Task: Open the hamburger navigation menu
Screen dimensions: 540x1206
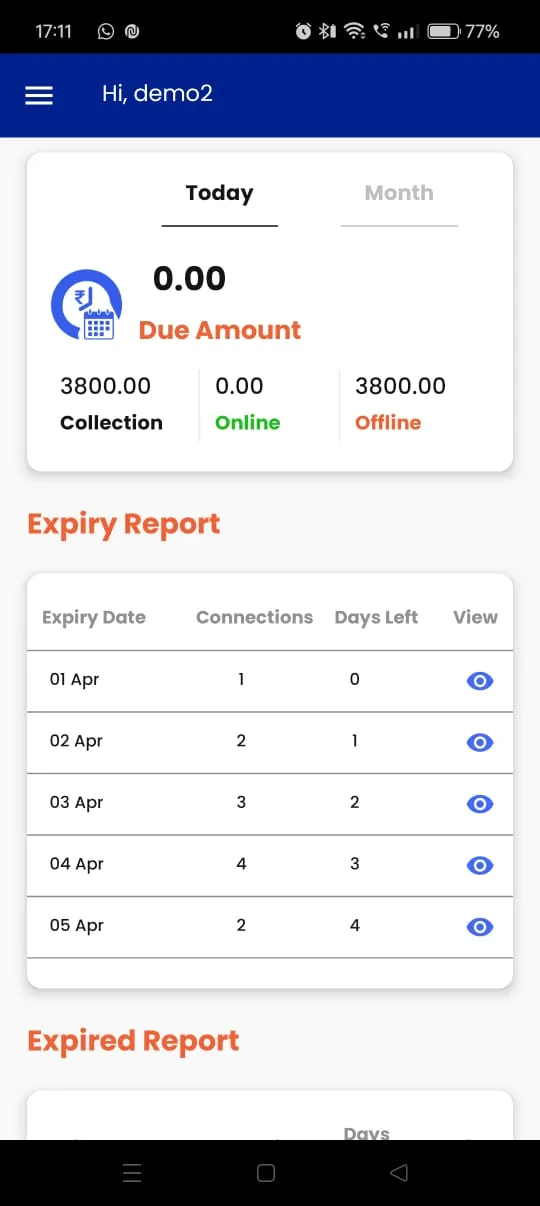Action: (x=39, y=95)
